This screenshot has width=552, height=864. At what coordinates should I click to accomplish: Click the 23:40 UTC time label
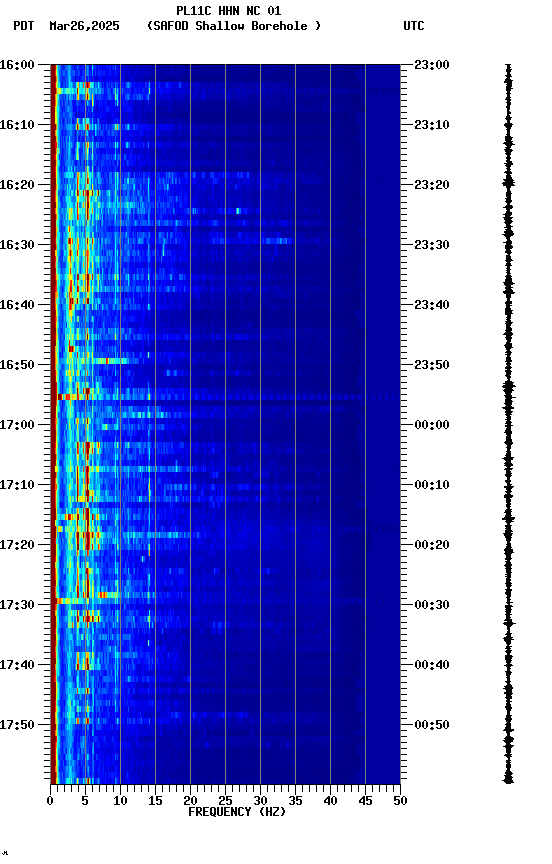coord(432,305)
